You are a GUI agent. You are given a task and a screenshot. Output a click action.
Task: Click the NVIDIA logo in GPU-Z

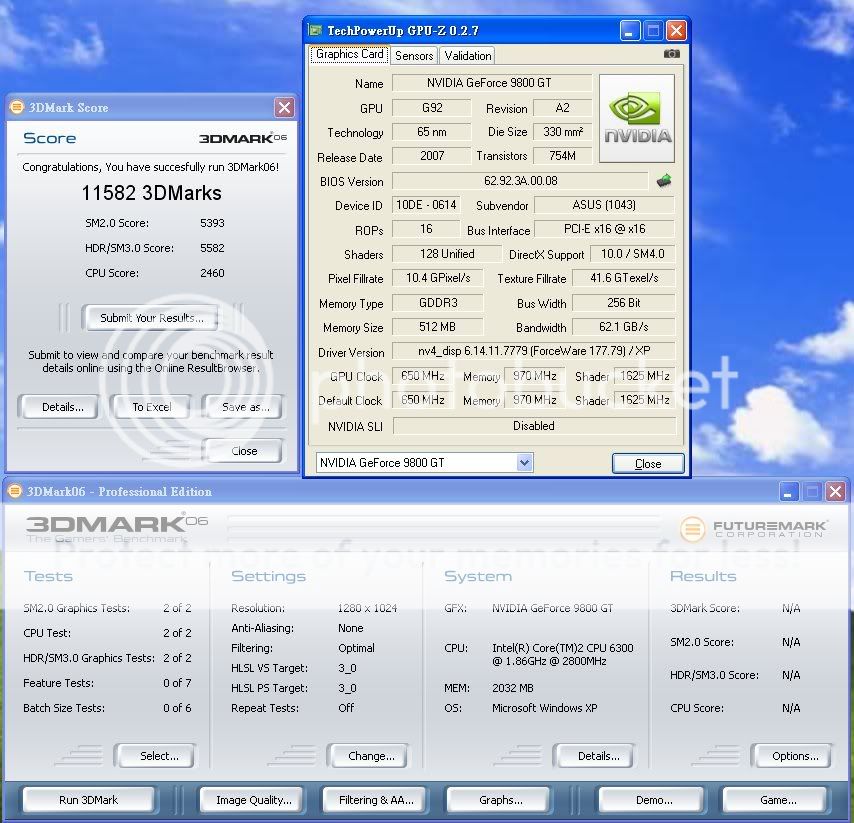[x=636, y=119]
